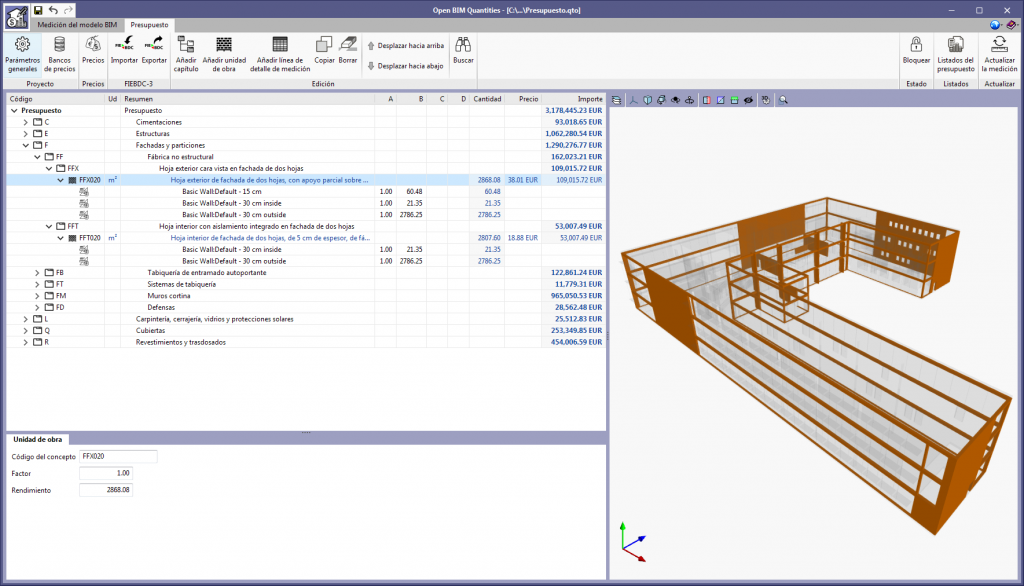
Task: Click the Código del concepto field
Action: tap(118, 456)
